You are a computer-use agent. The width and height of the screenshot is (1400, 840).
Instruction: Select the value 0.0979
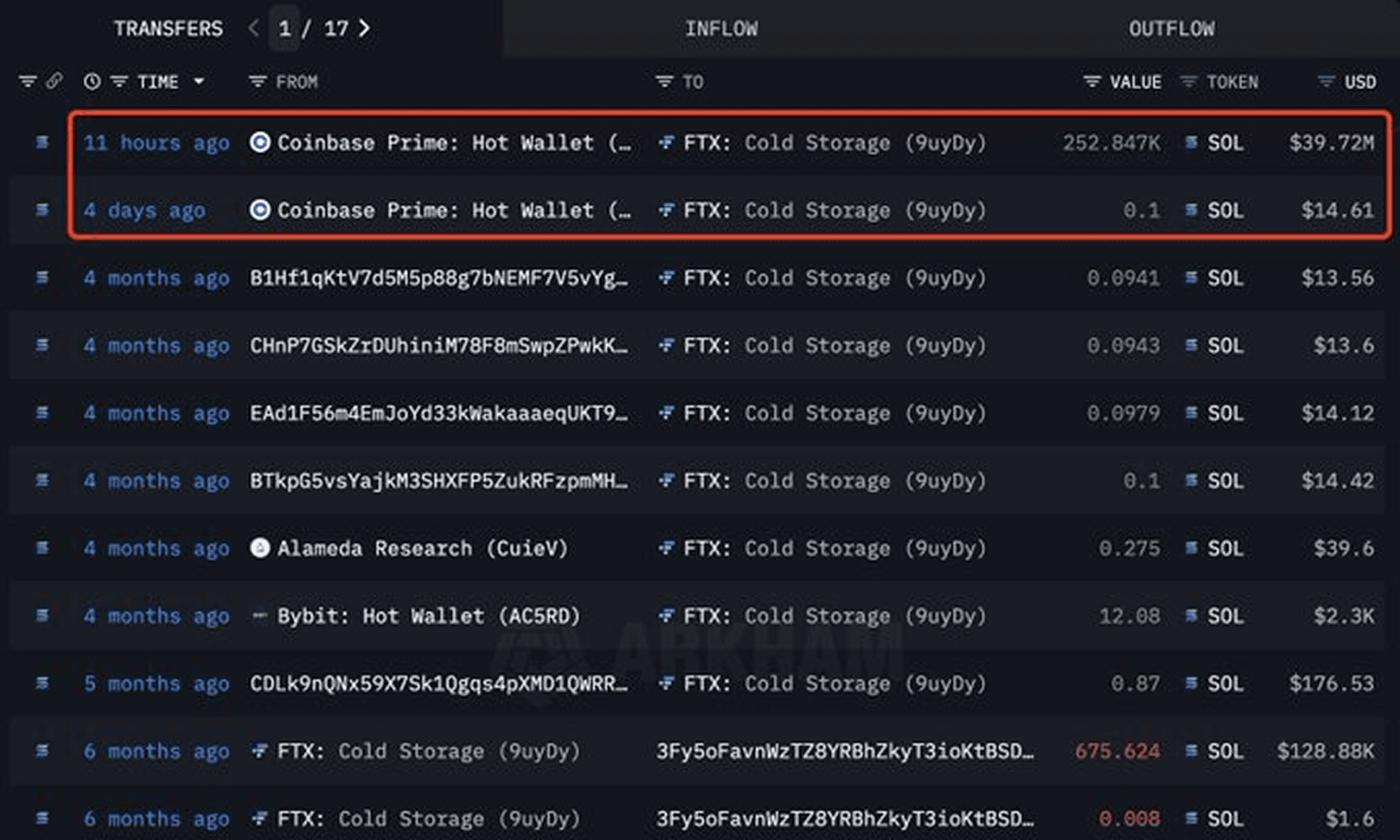tap(1123, 413)
